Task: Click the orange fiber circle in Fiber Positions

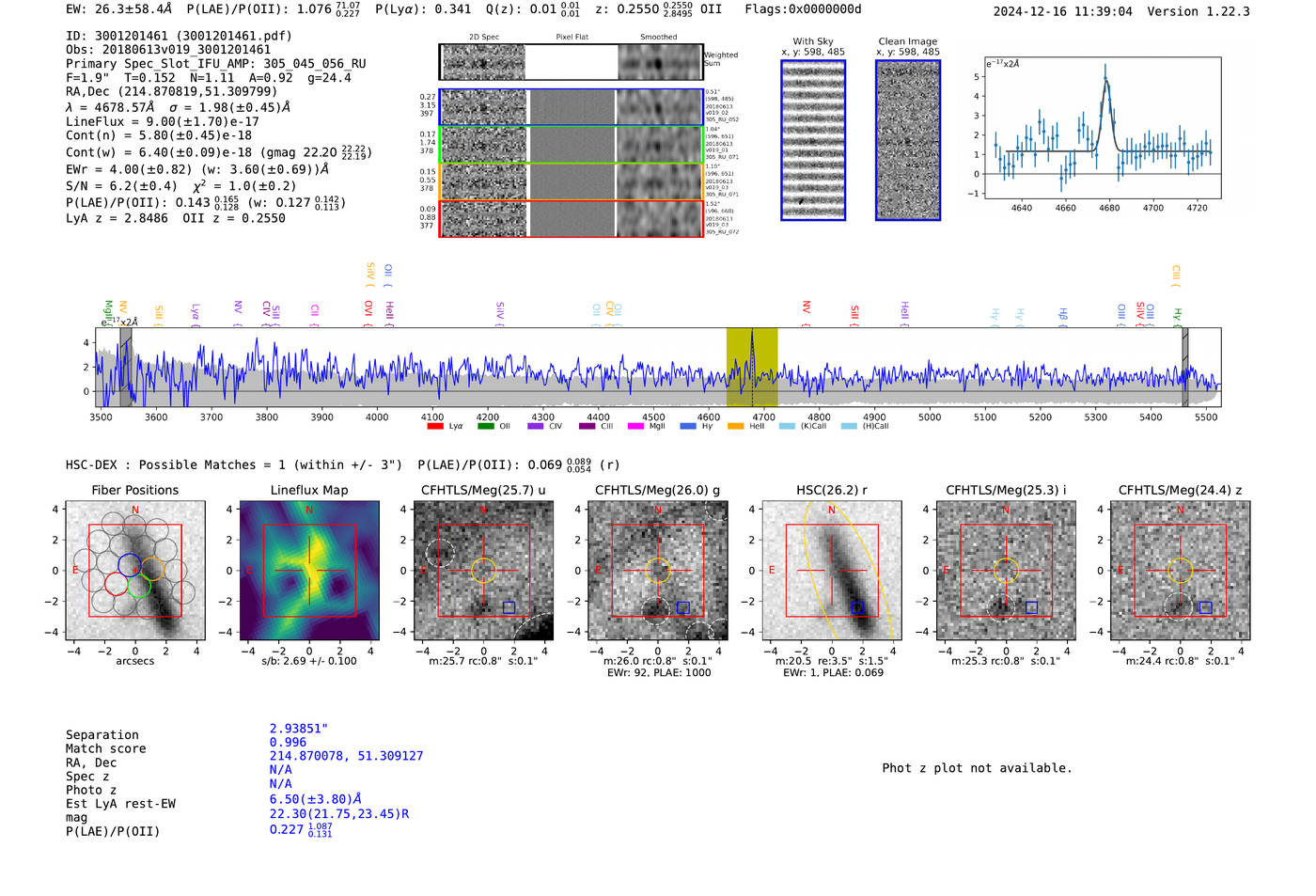Action: pyautogui.click(x=152, y=568)
